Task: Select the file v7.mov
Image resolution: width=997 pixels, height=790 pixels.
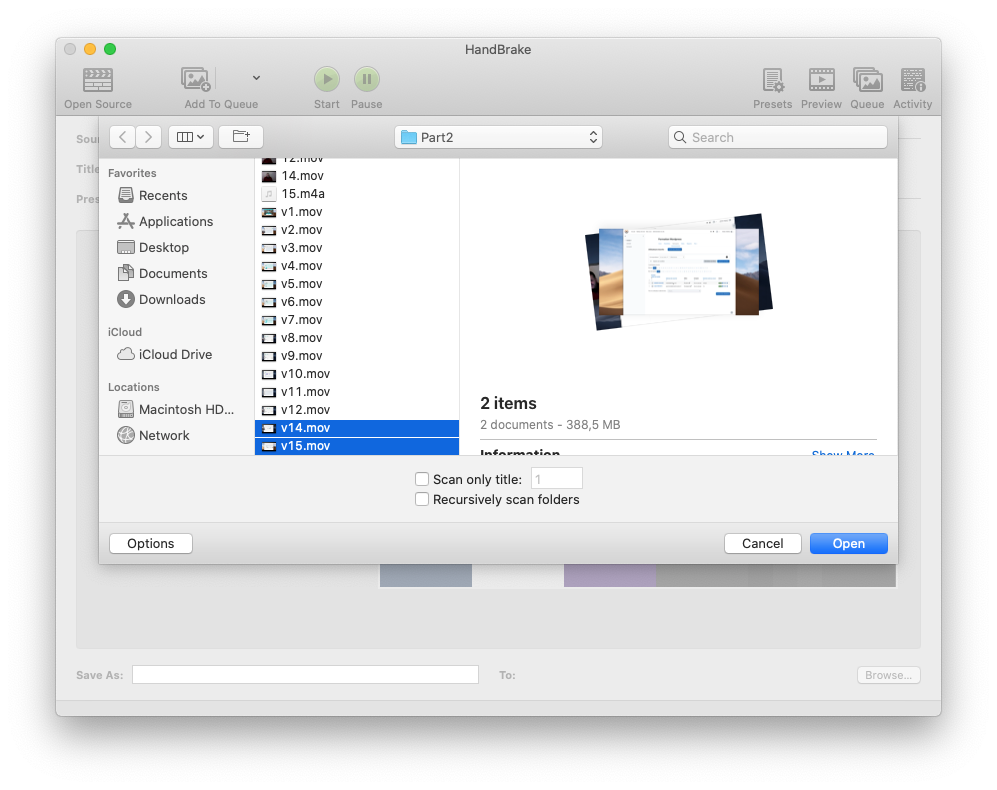Action: click(x=357, y=320)
